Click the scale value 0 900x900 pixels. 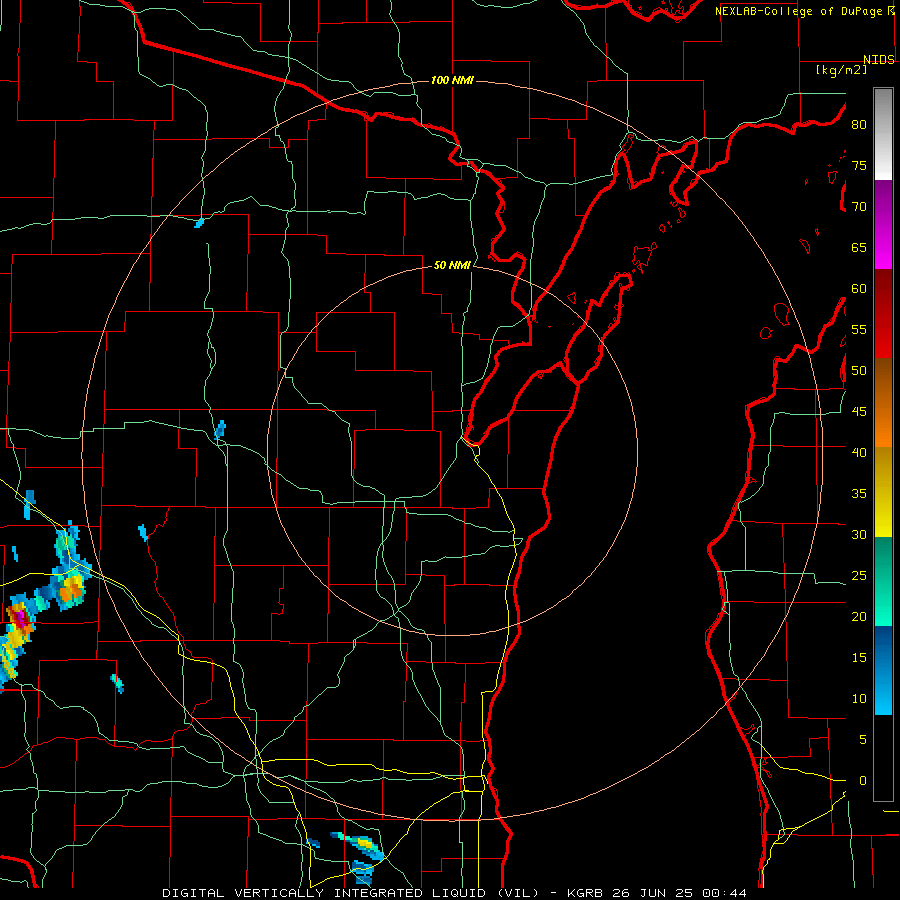pos(863,781)
